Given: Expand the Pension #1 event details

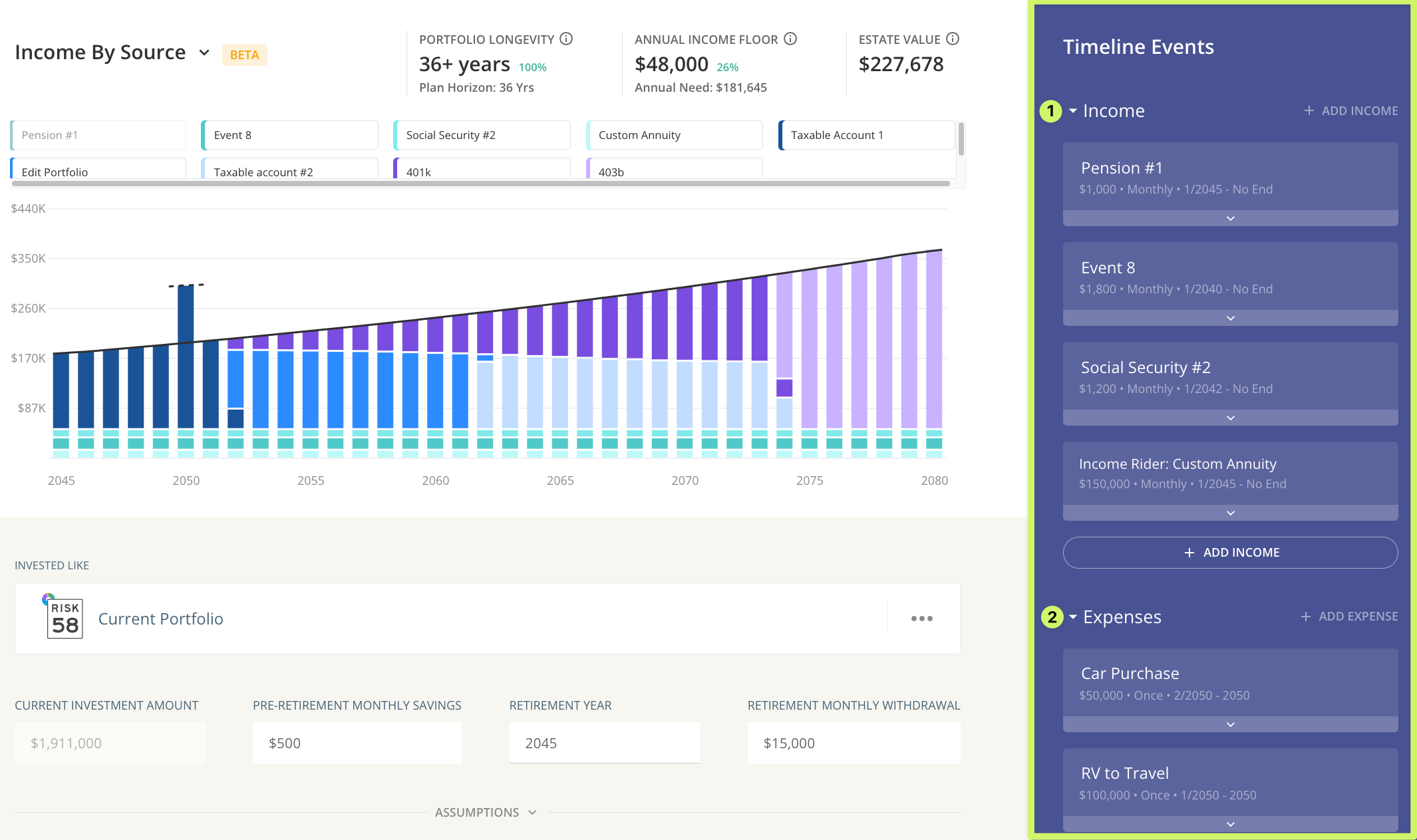Looking at the screenshot, I should [1229, 217].
